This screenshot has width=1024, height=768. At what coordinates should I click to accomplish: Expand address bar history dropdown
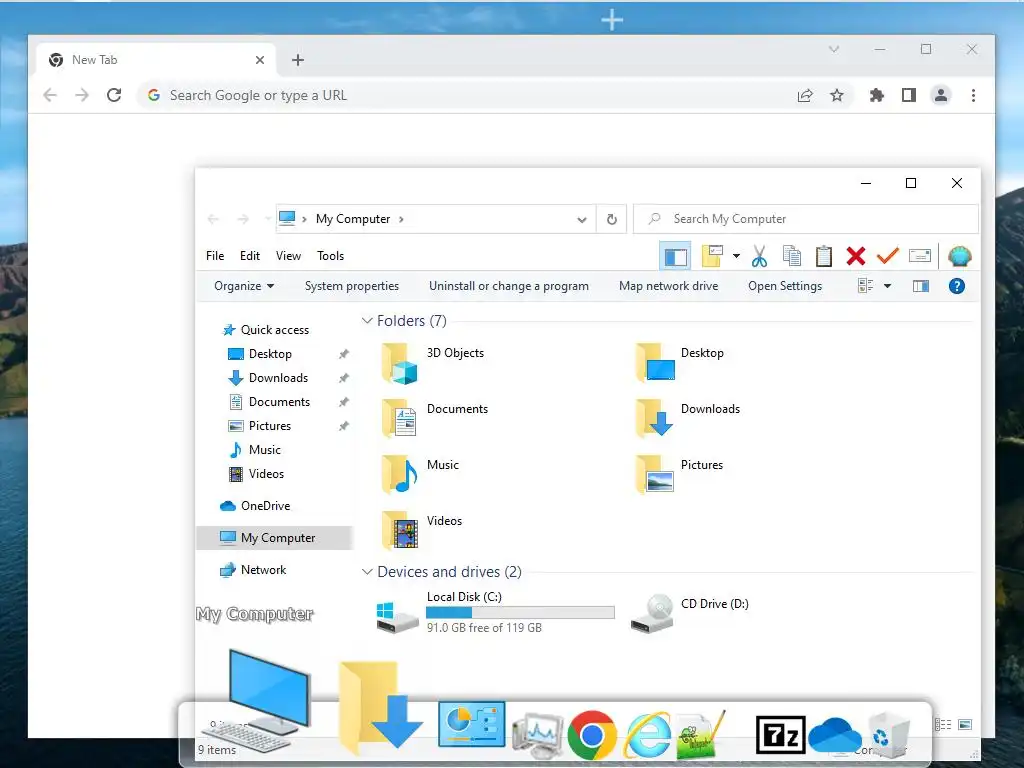tap(581, 219)
